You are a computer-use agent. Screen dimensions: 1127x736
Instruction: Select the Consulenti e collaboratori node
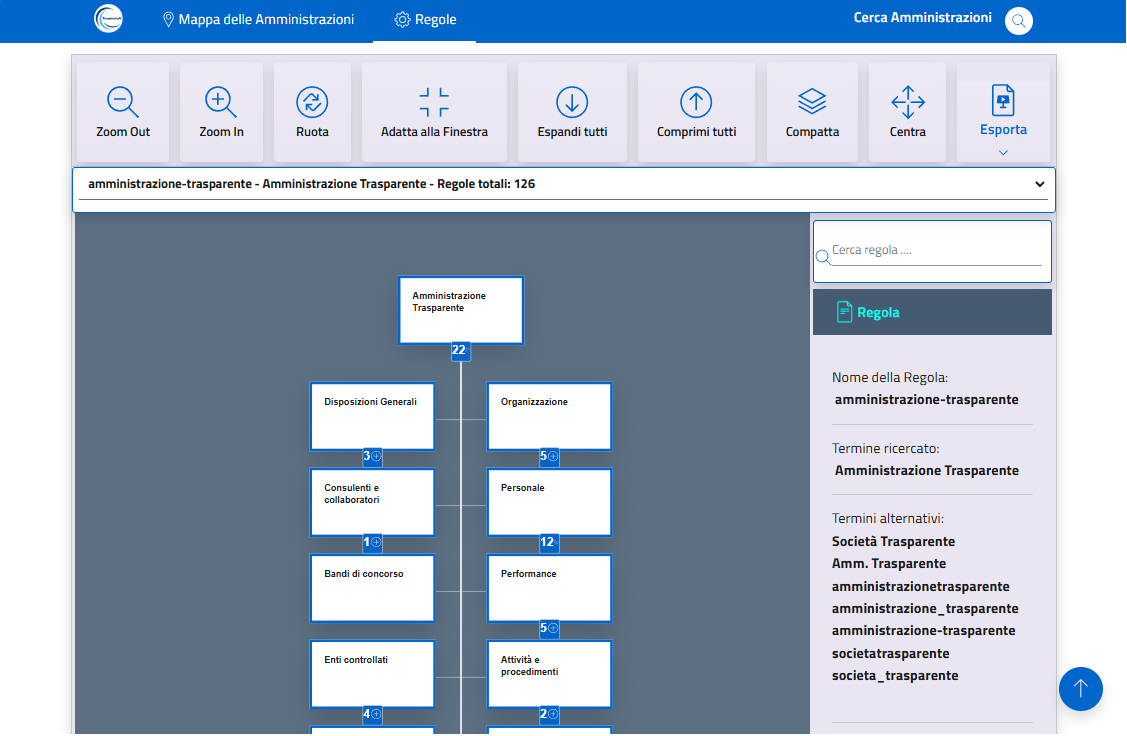(372, 502)
